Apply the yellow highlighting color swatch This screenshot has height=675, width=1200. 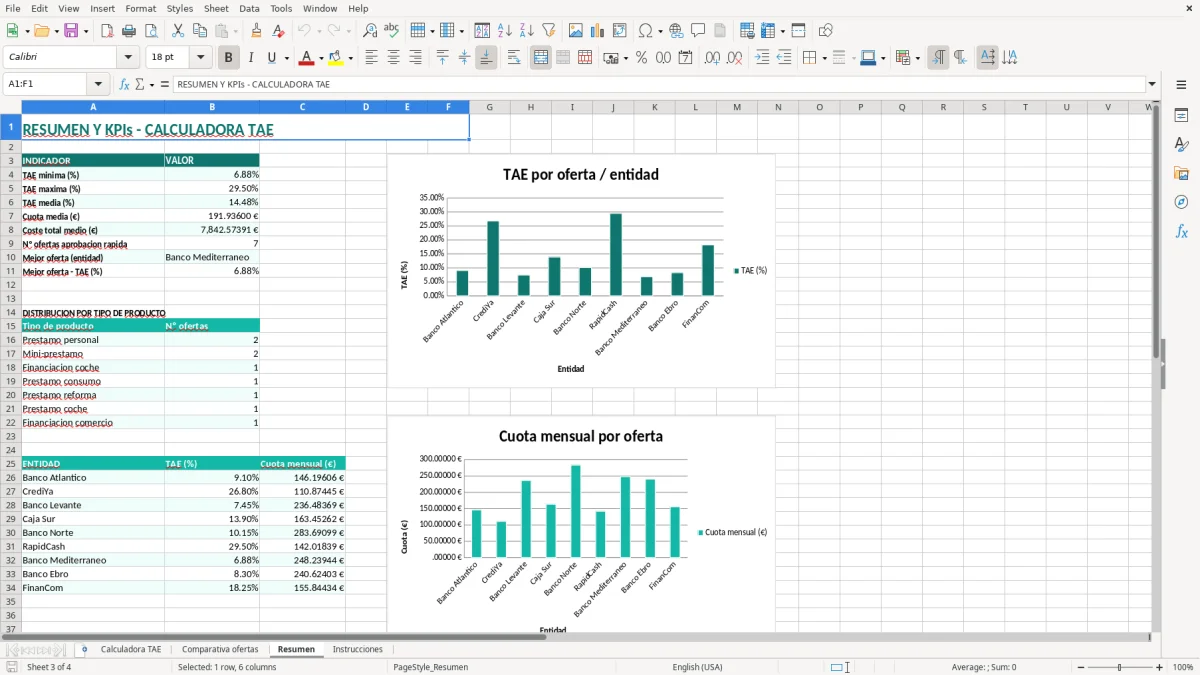pos(335,58)
